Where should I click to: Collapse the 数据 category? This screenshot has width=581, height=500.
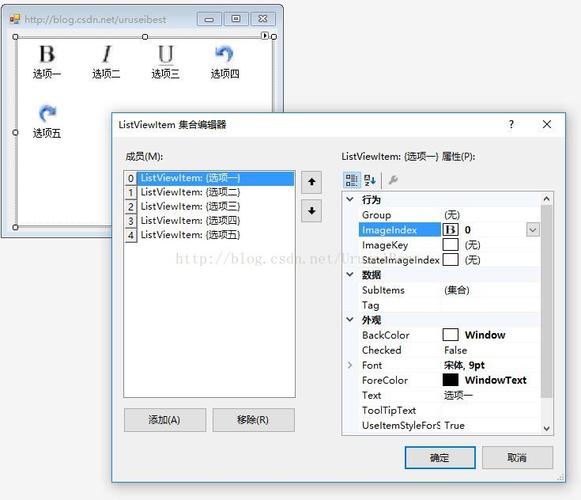tap(350, 275)
